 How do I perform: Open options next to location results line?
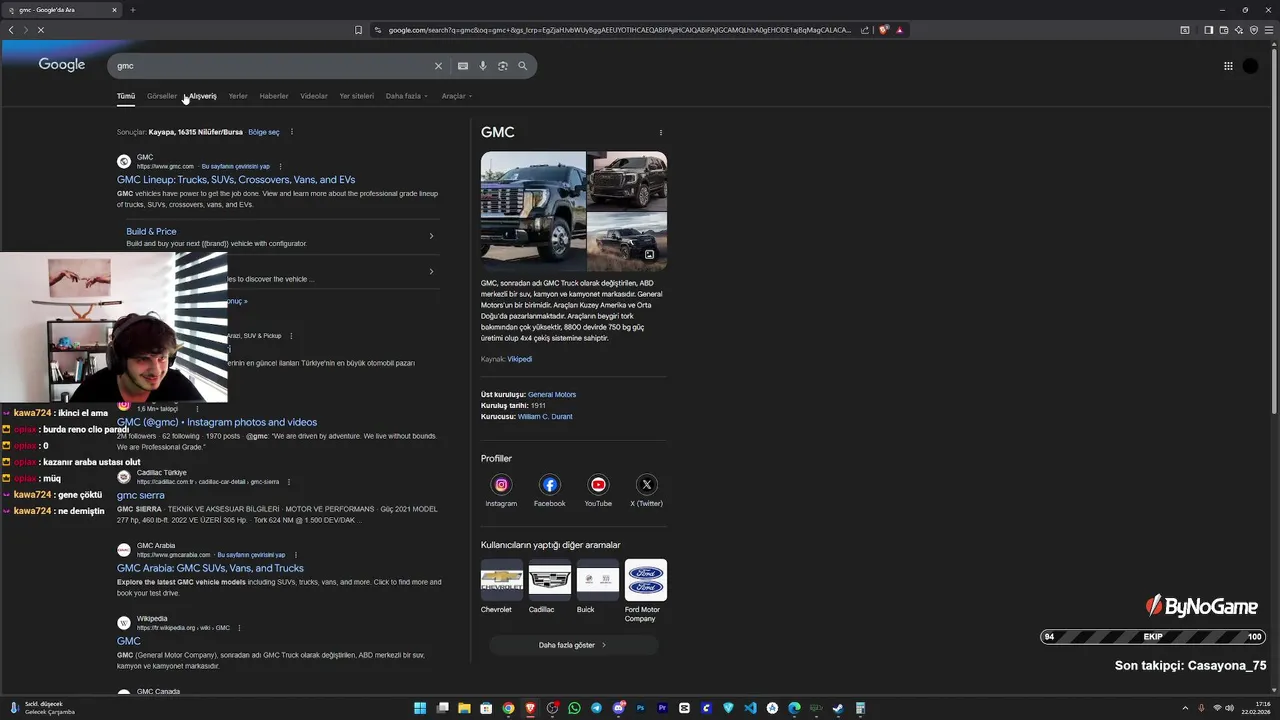pyautogui.click(x=292, y=132)
